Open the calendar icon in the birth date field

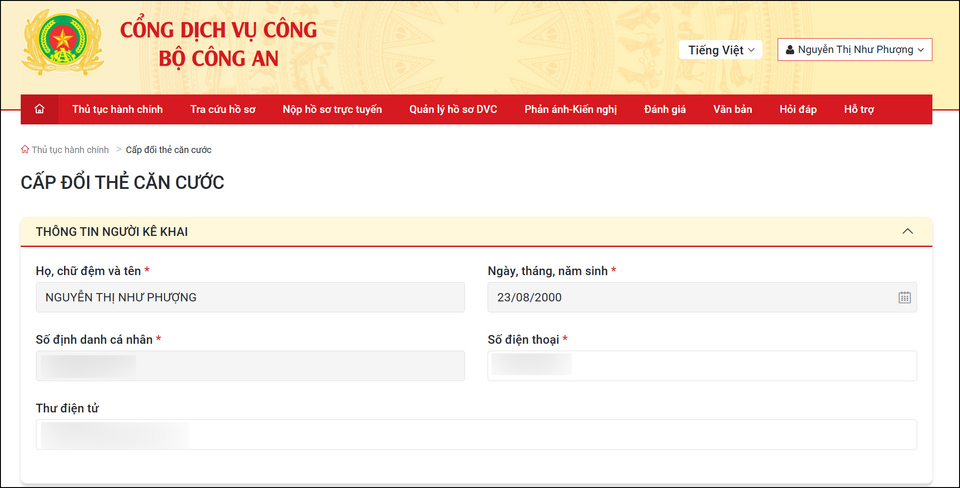(904, 297)
